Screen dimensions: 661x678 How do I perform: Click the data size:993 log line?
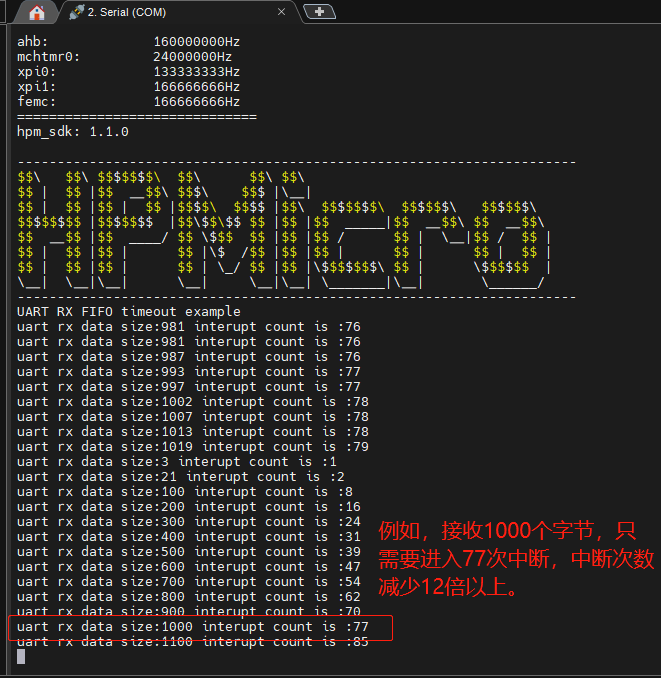(188, 371)
